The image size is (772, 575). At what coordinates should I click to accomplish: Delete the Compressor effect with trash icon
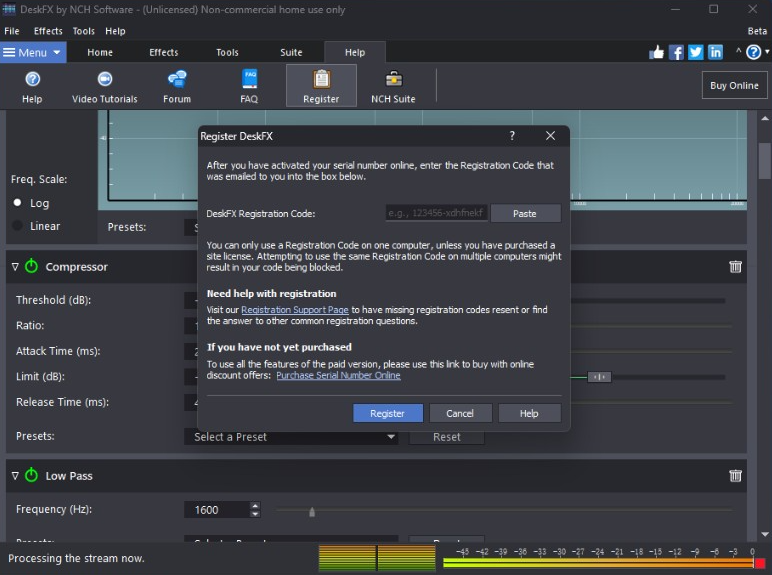(x=735, y=267)
